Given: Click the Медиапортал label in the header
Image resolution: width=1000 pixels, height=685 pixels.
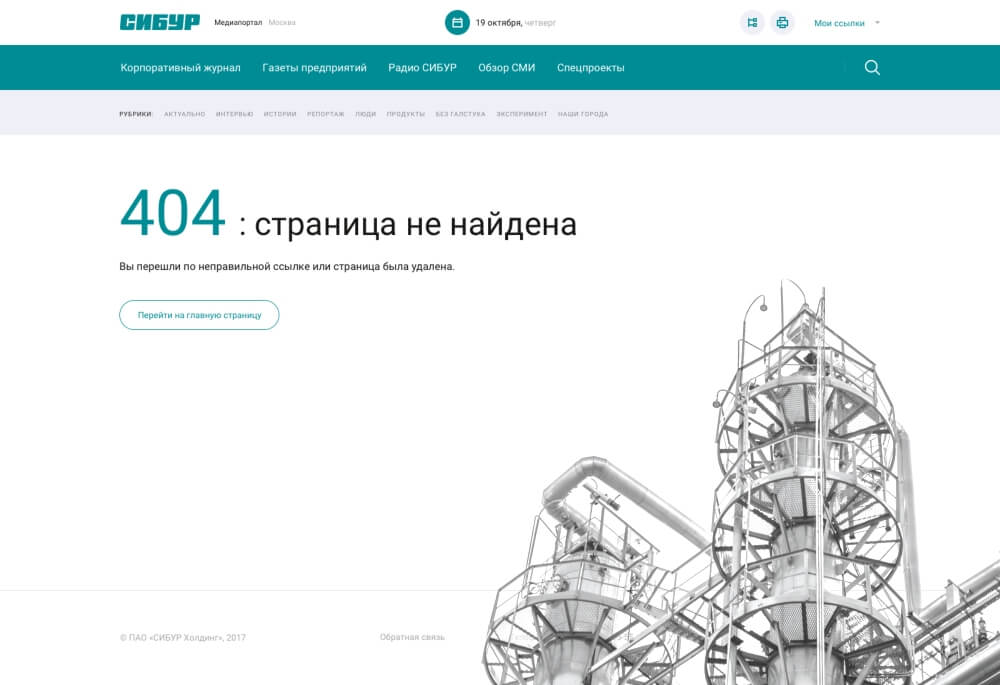Looking at the screenshot, I should pos(238,22).
